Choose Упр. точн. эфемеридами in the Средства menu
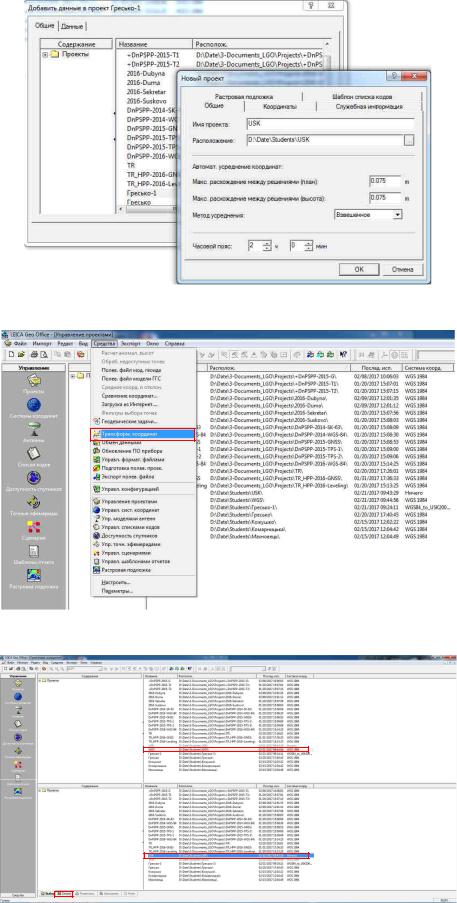 pyautogui.click(x=144, y=544)
